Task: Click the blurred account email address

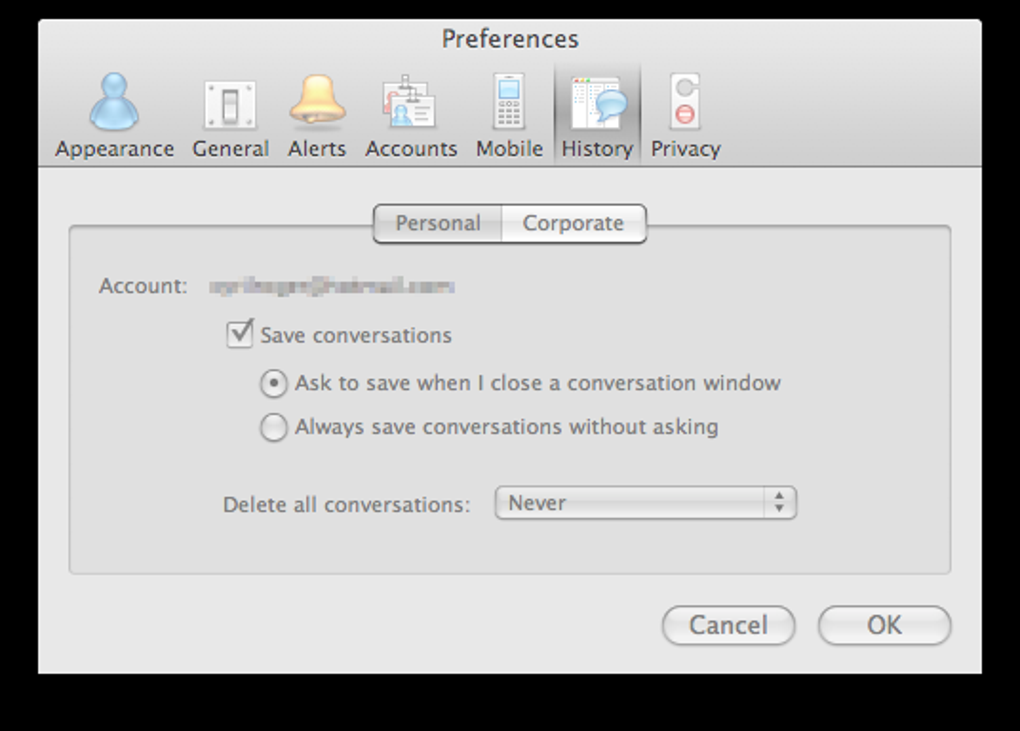Action: pos(332,287)
